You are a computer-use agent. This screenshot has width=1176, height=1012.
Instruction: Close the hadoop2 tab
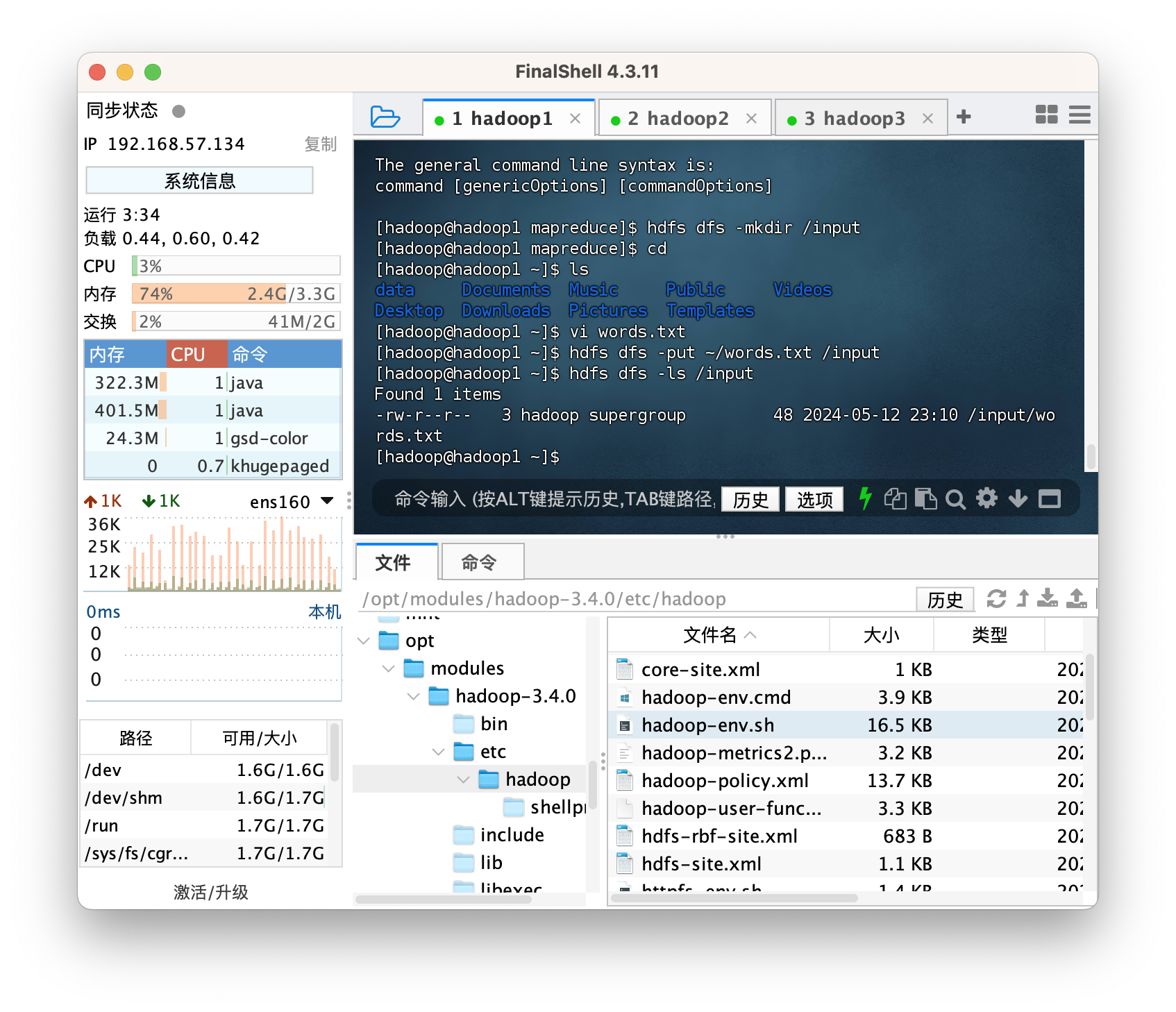coord(751,119)
